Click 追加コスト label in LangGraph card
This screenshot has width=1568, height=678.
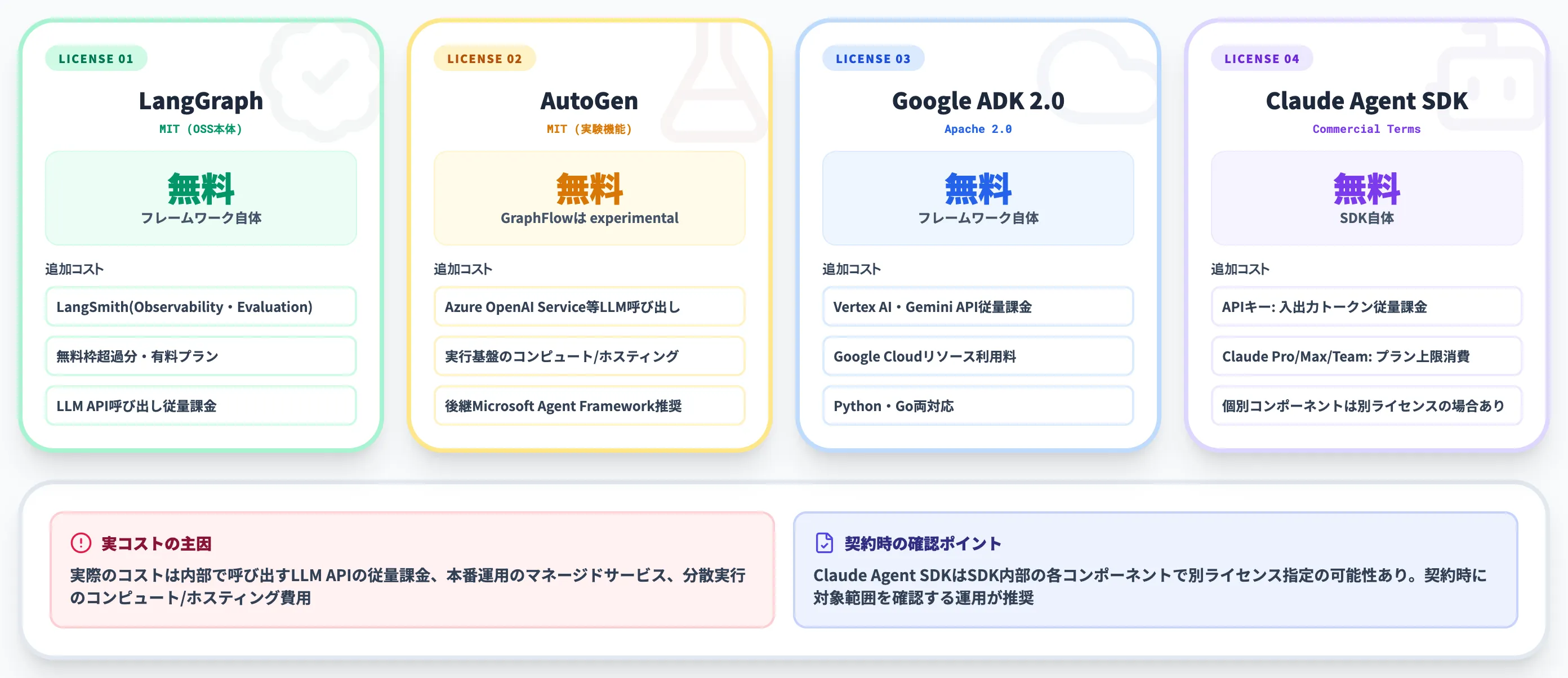pos(74,269)
